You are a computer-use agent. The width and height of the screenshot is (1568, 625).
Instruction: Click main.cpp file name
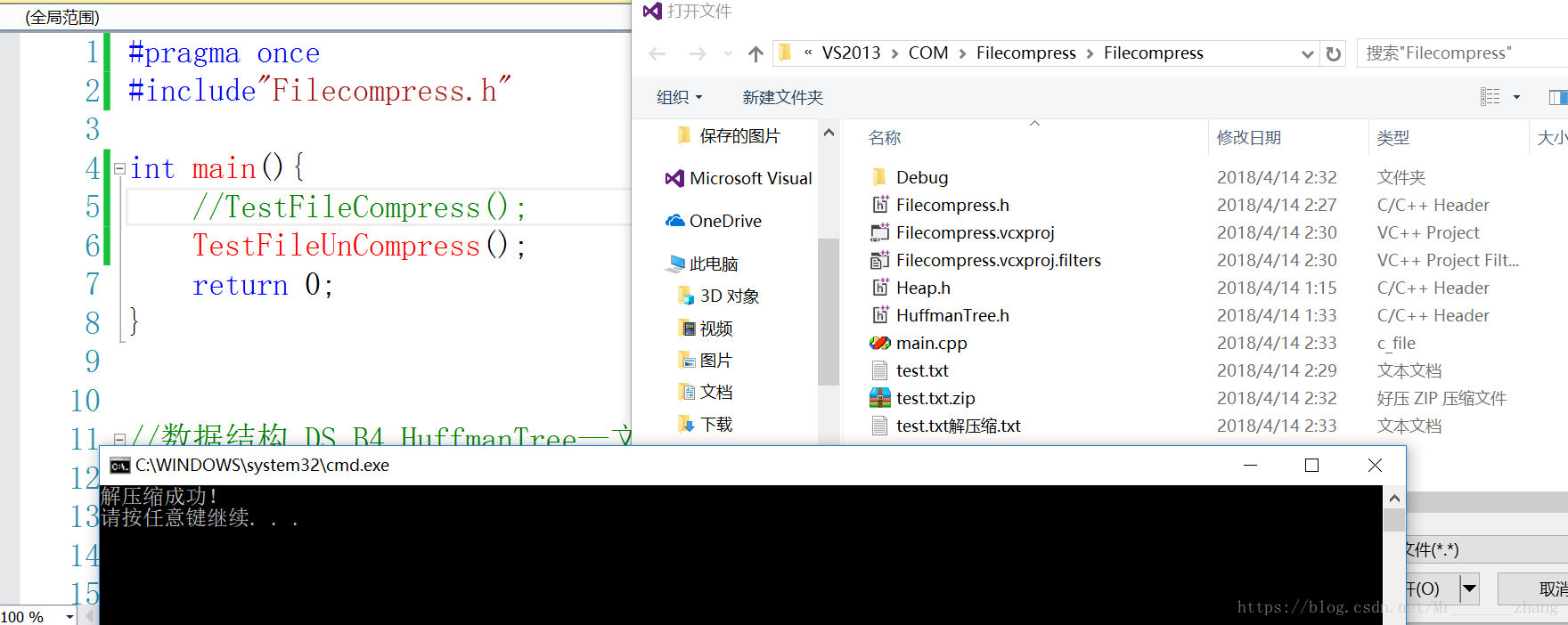[931, 343]
